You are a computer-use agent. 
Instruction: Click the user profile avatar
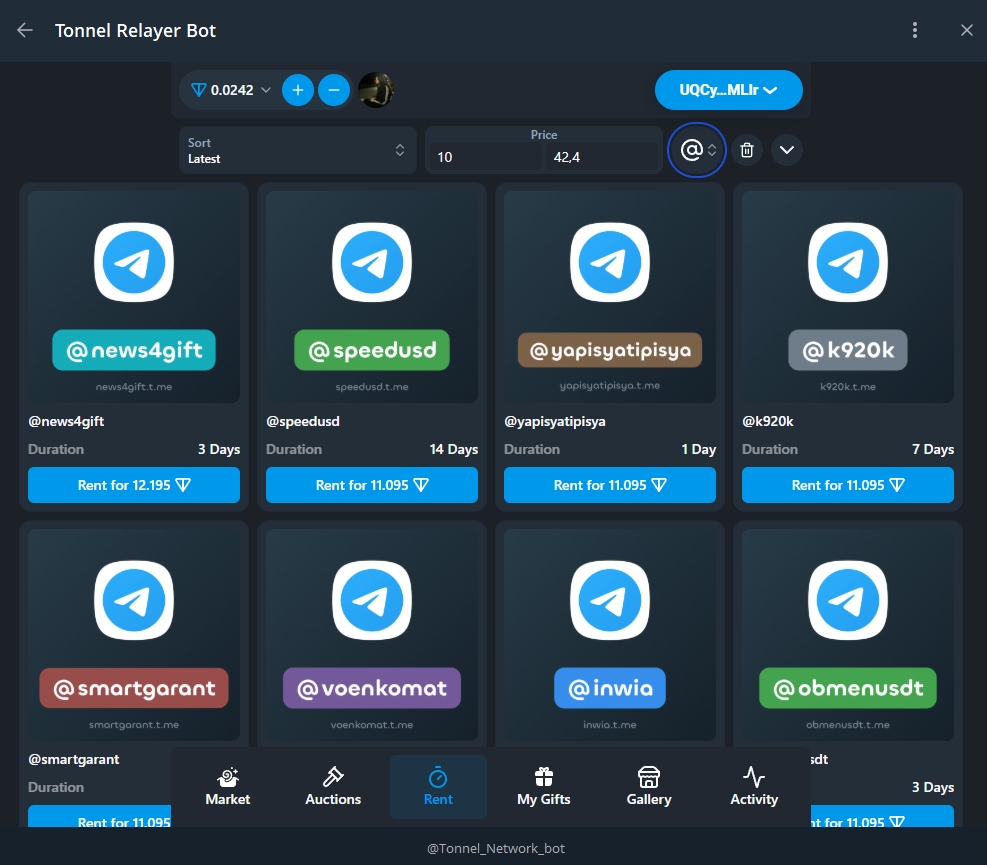click(x=376, y=90)
